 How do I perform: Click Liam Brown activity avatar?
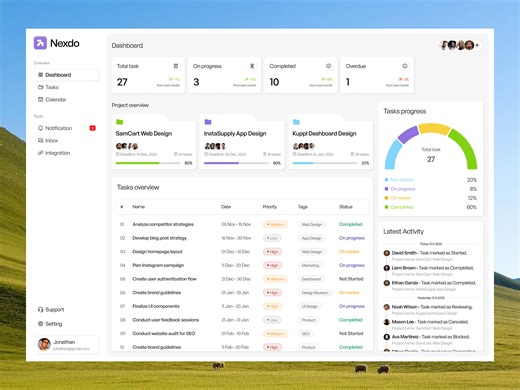[x=387, y=268]
